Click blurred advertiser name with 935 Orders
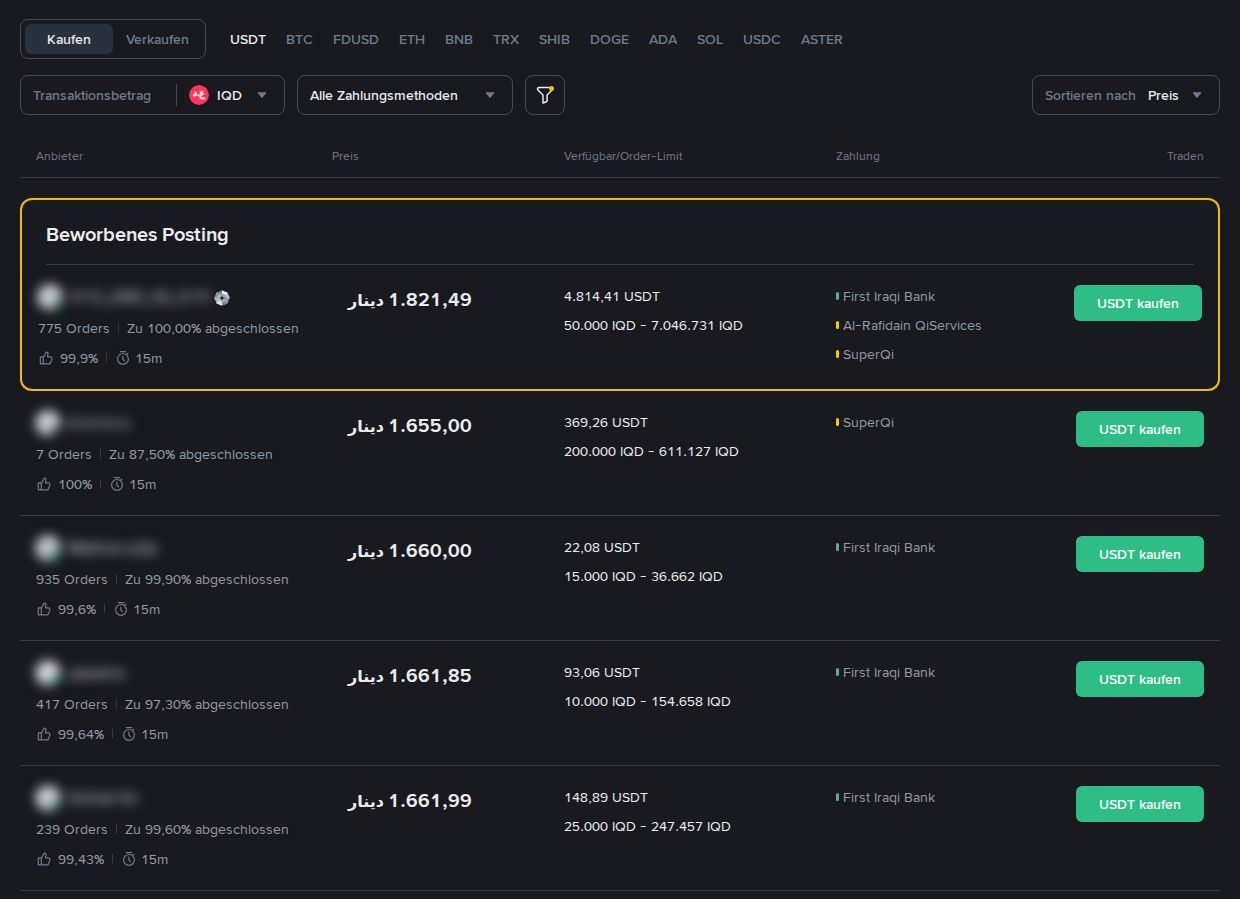Image resolution: width=1240 pixels, height=899 pixels. 112,548
